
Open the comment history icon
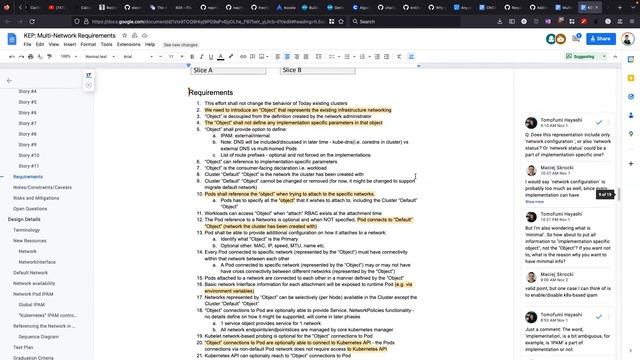[576, 38]
